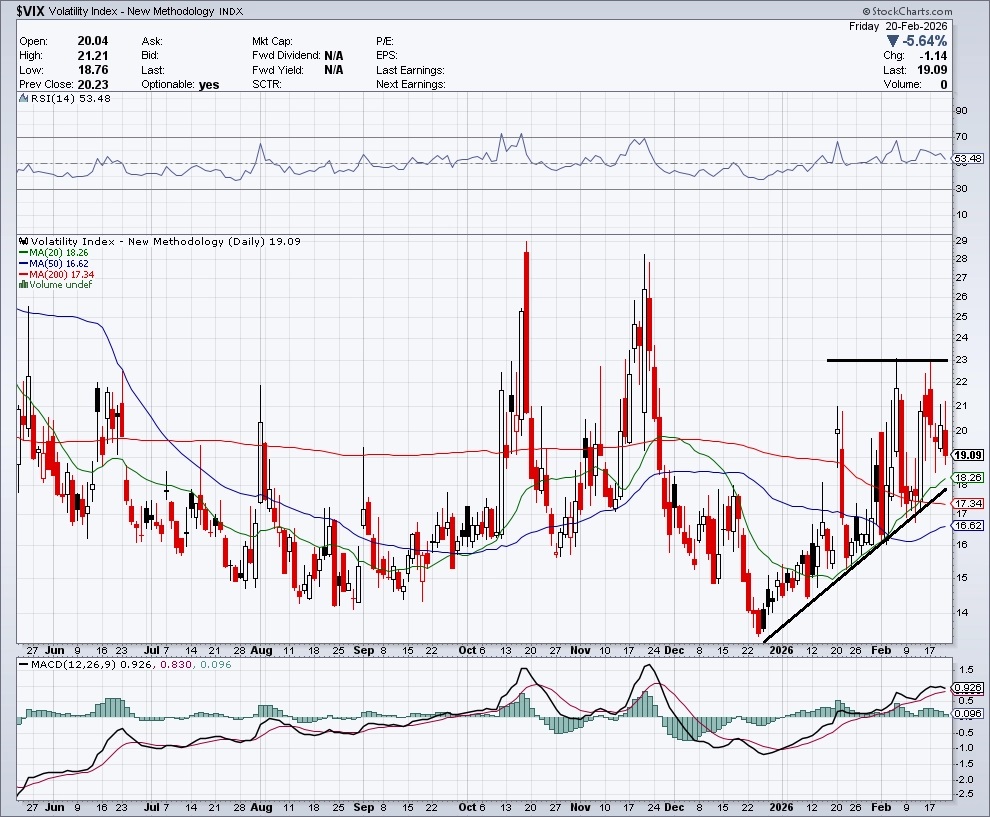Screen dimensions: 990x817
Task: Click the 19.09 last price tag on the price axis
Action: click(x=967, y=455)
